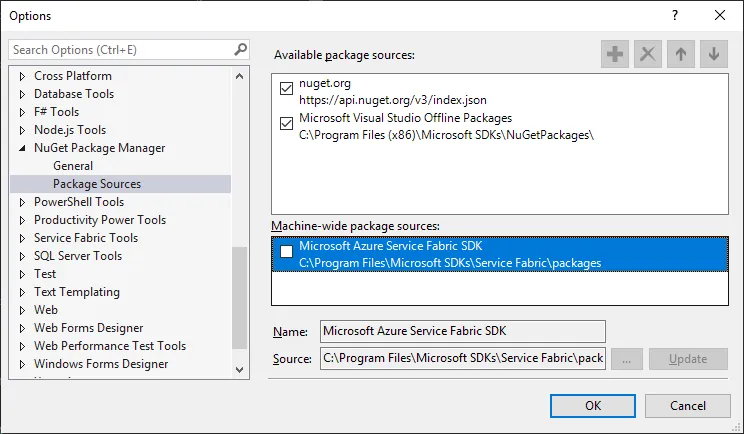Click the browse ellipsis button
744x434 pixels.
(x=626, y=359)
